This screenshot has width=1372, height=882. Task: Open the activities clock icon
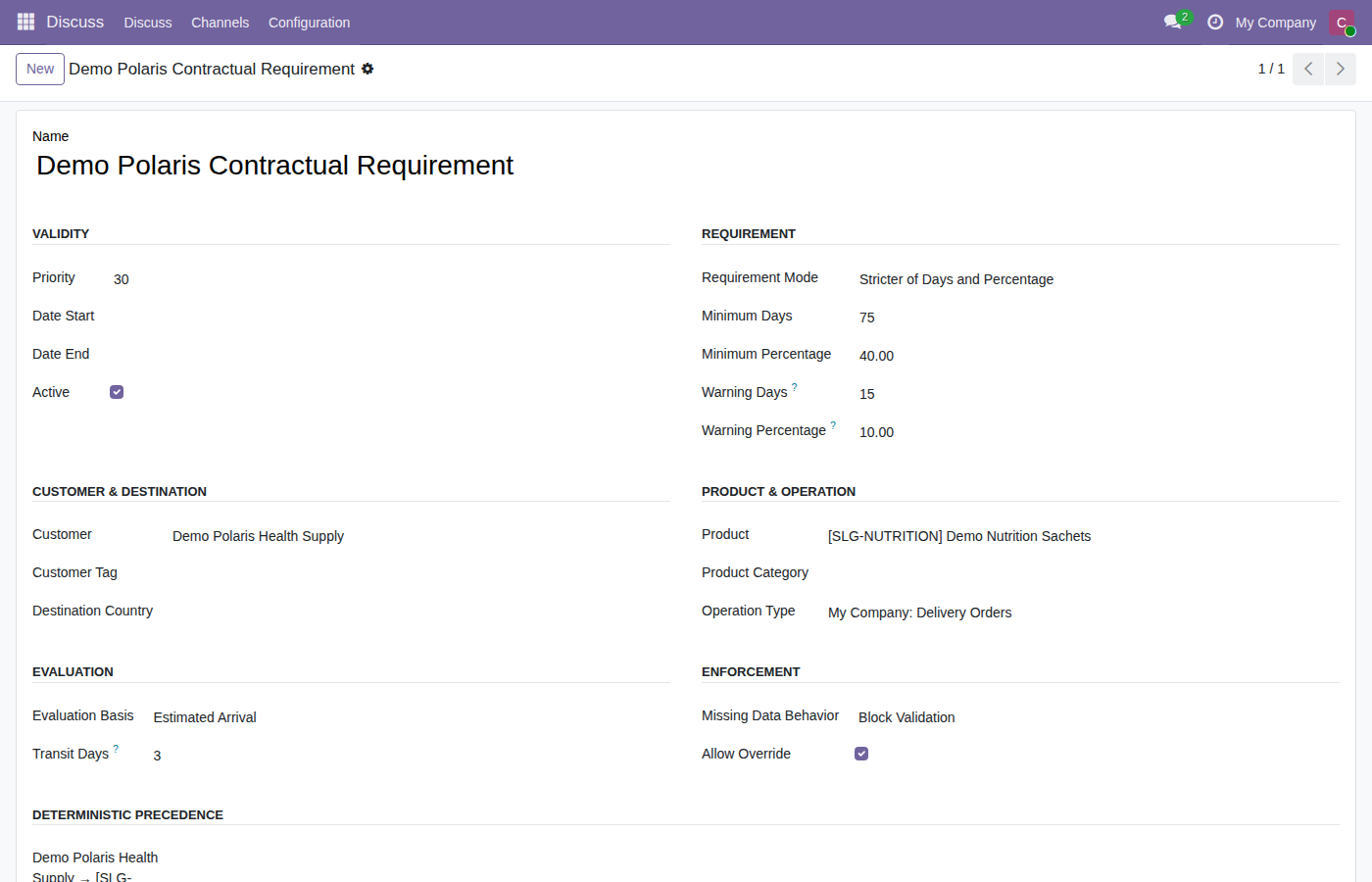[1215, 22]
